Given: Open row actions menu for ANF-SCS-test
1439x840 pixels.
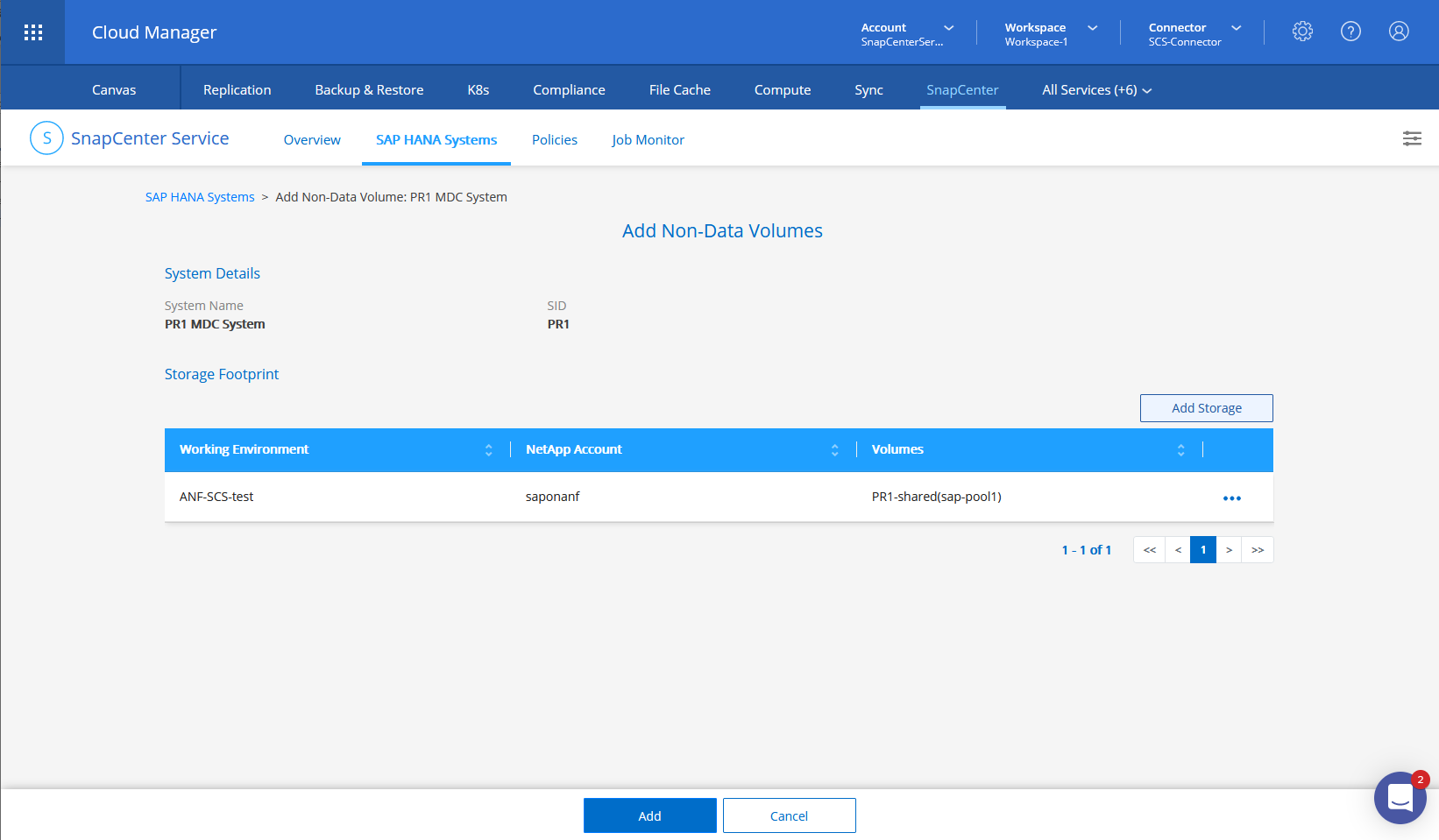Looking at the screenshot, I should pos(1232,498).
